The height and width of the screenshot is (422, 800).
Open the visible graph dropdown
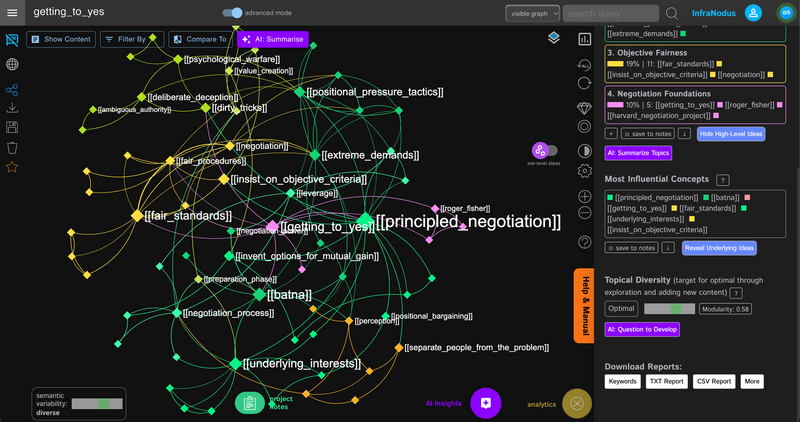click(532, 13)
